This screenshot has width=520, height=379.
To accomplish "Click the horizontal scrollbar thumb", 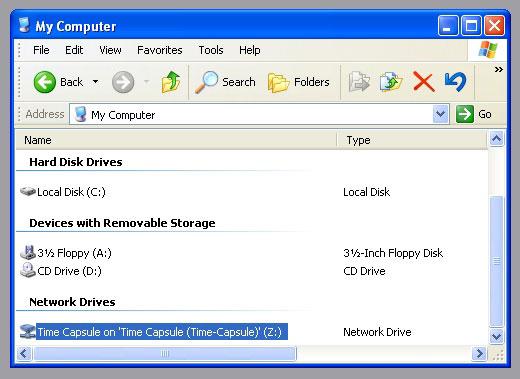I will click(165, 353).
